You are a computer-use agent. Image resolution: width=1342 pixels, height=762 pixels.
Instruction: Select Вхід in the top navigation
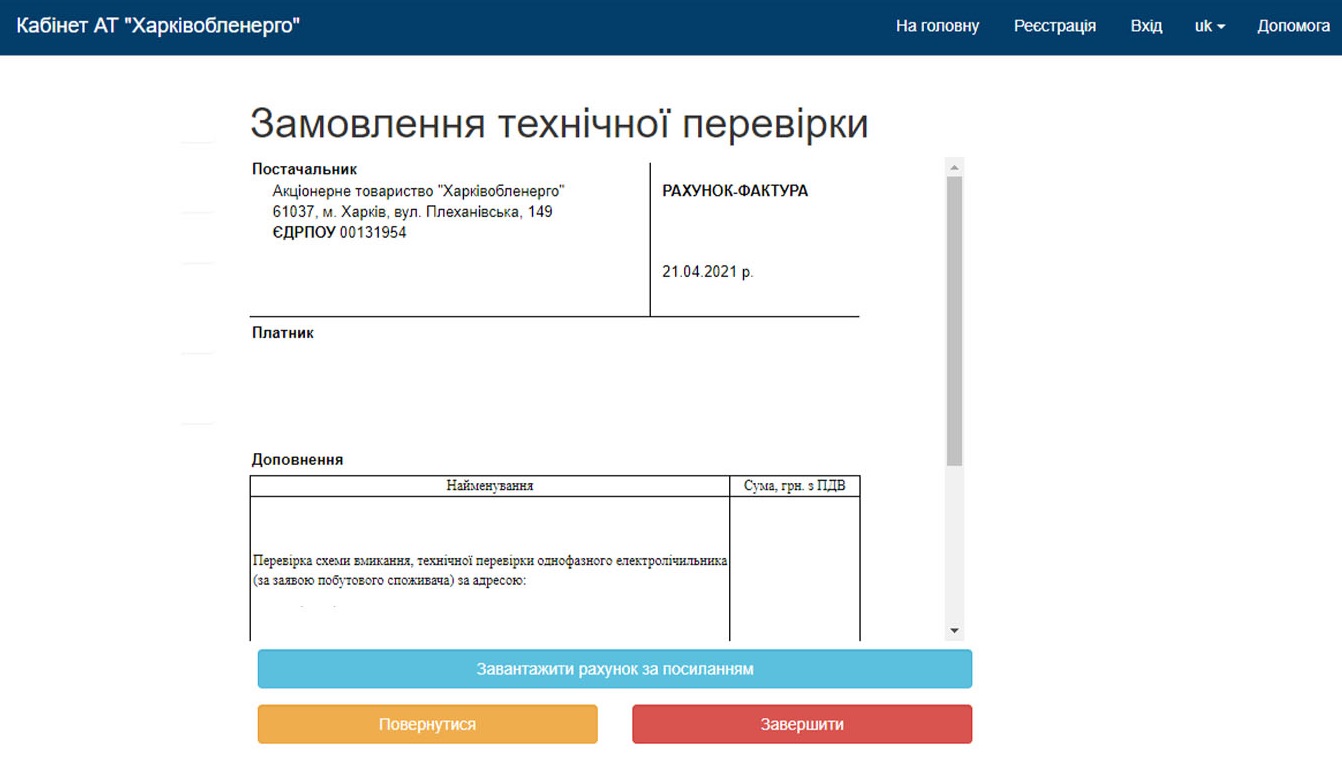point(1144,25)
